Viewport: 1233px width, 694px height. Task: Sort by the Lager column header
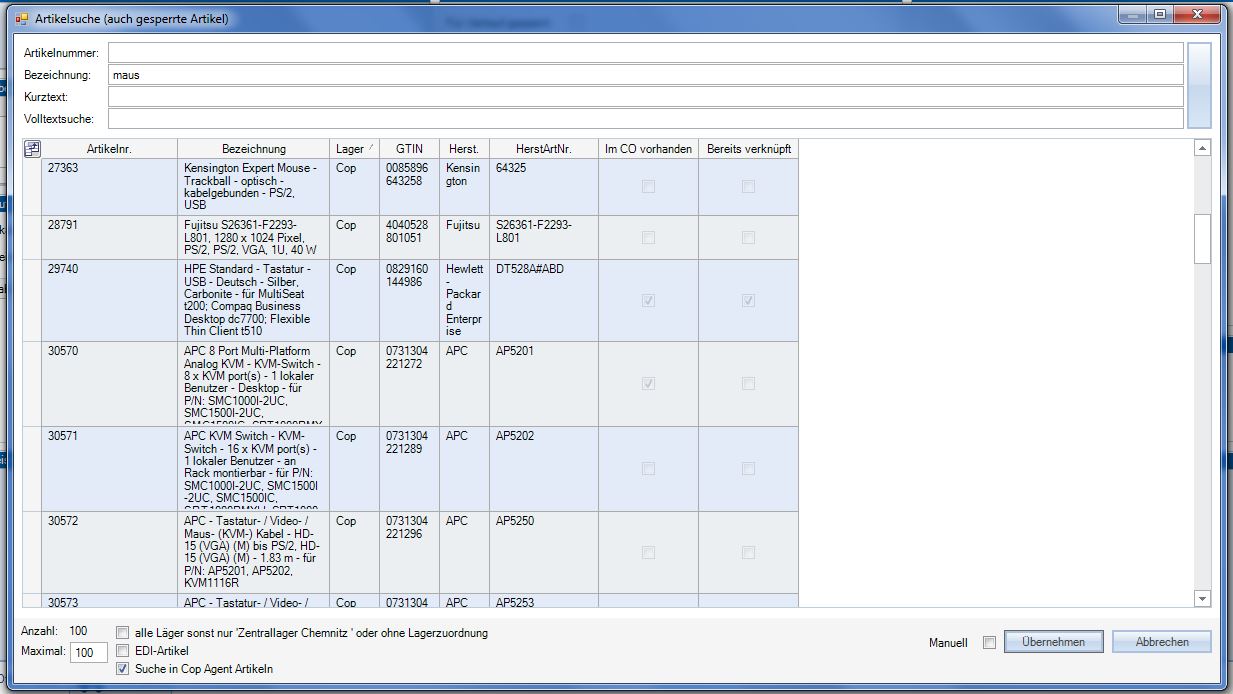pyautogui.click(x=354, y=149)
